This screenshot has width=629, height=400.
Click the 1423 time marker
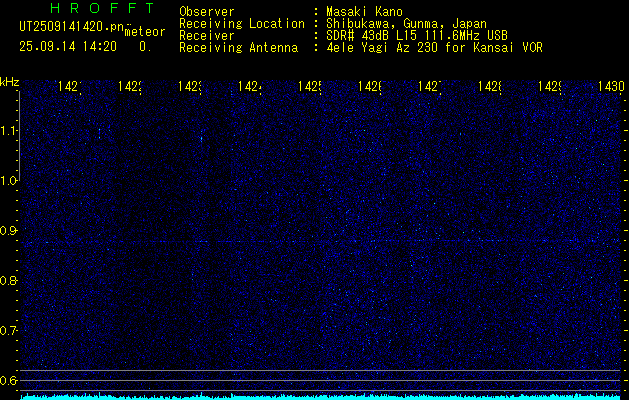coord(190,86)
